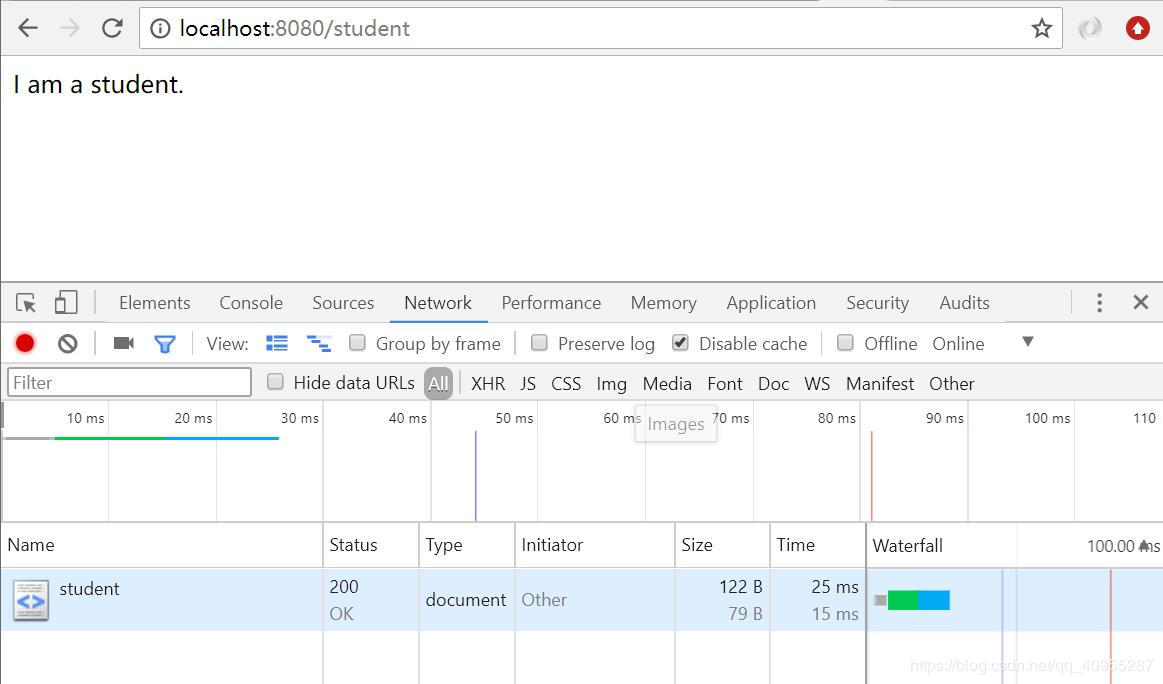Switch to Sources tab
Viewport: 1163px width, 684px height.
343,303
